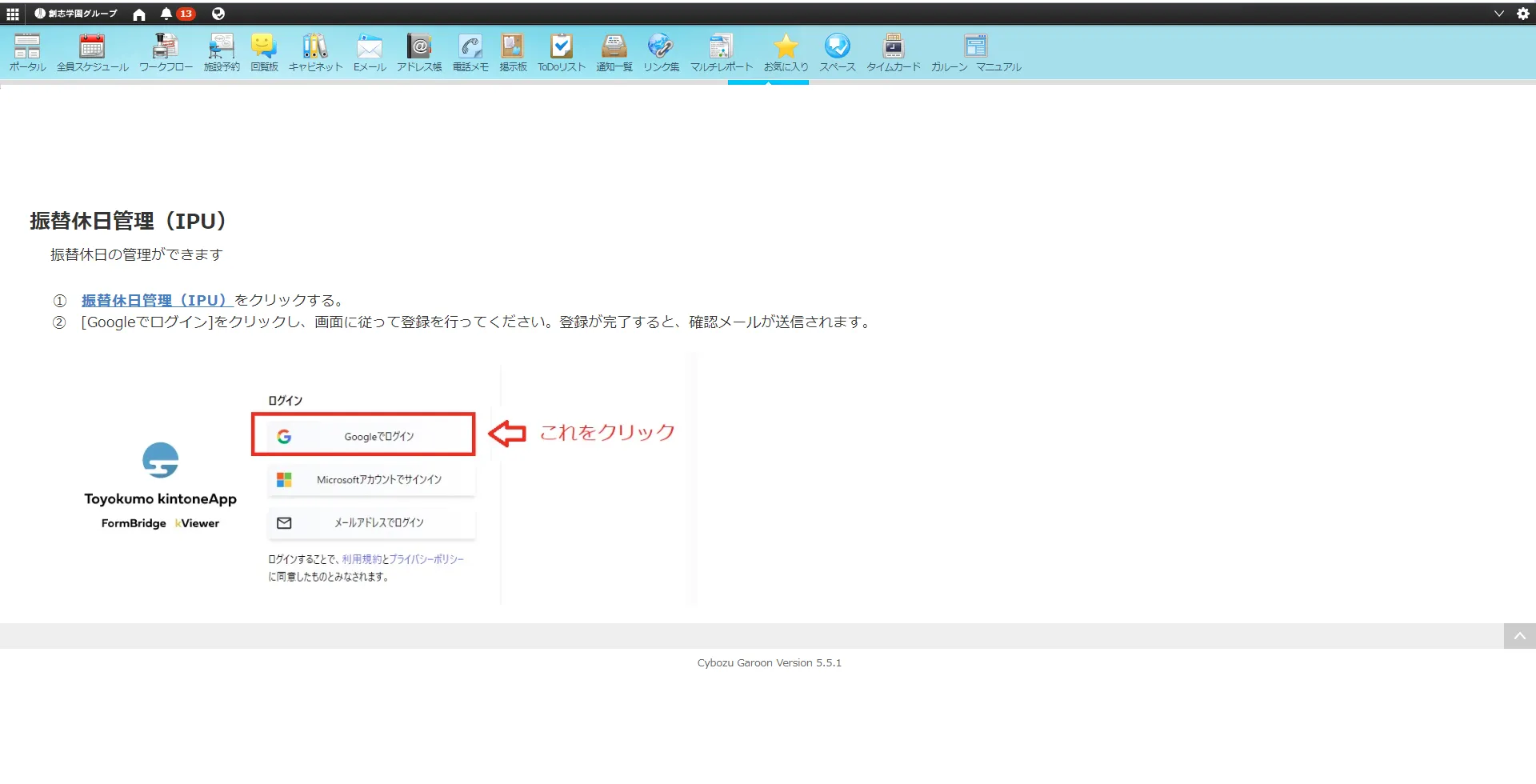This screenshot has height=784, width=1536.
Task: Select the お気に入り favorites tab
Action: (x=786, y=53)
